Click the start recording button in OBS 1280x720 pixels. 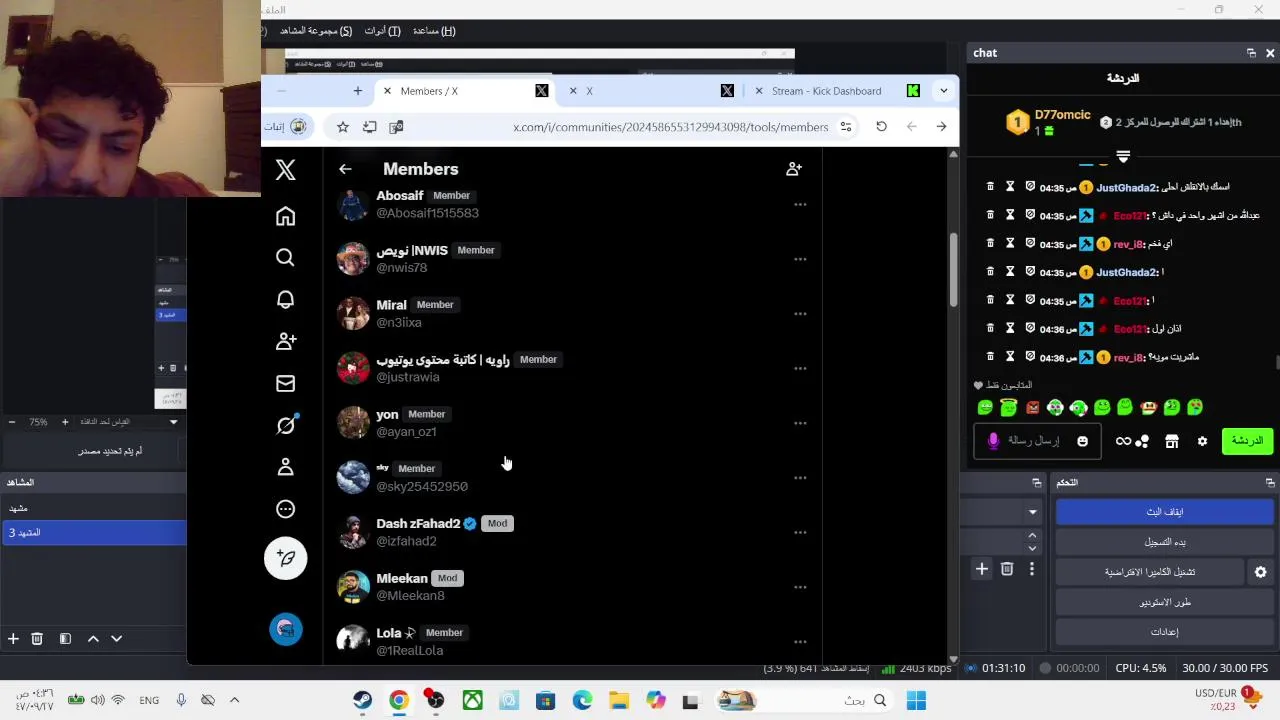pyautogui.click(x=1164, y=542)
